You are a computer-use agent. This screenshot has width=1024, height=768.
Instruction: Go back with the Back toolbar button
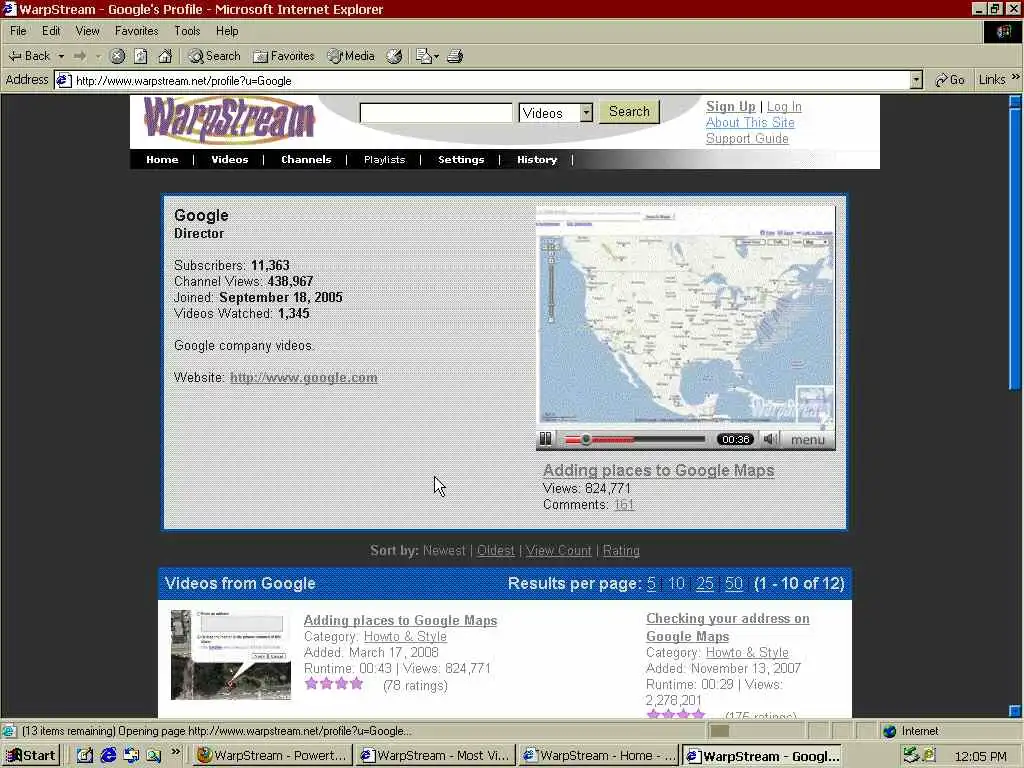point(29,56)
